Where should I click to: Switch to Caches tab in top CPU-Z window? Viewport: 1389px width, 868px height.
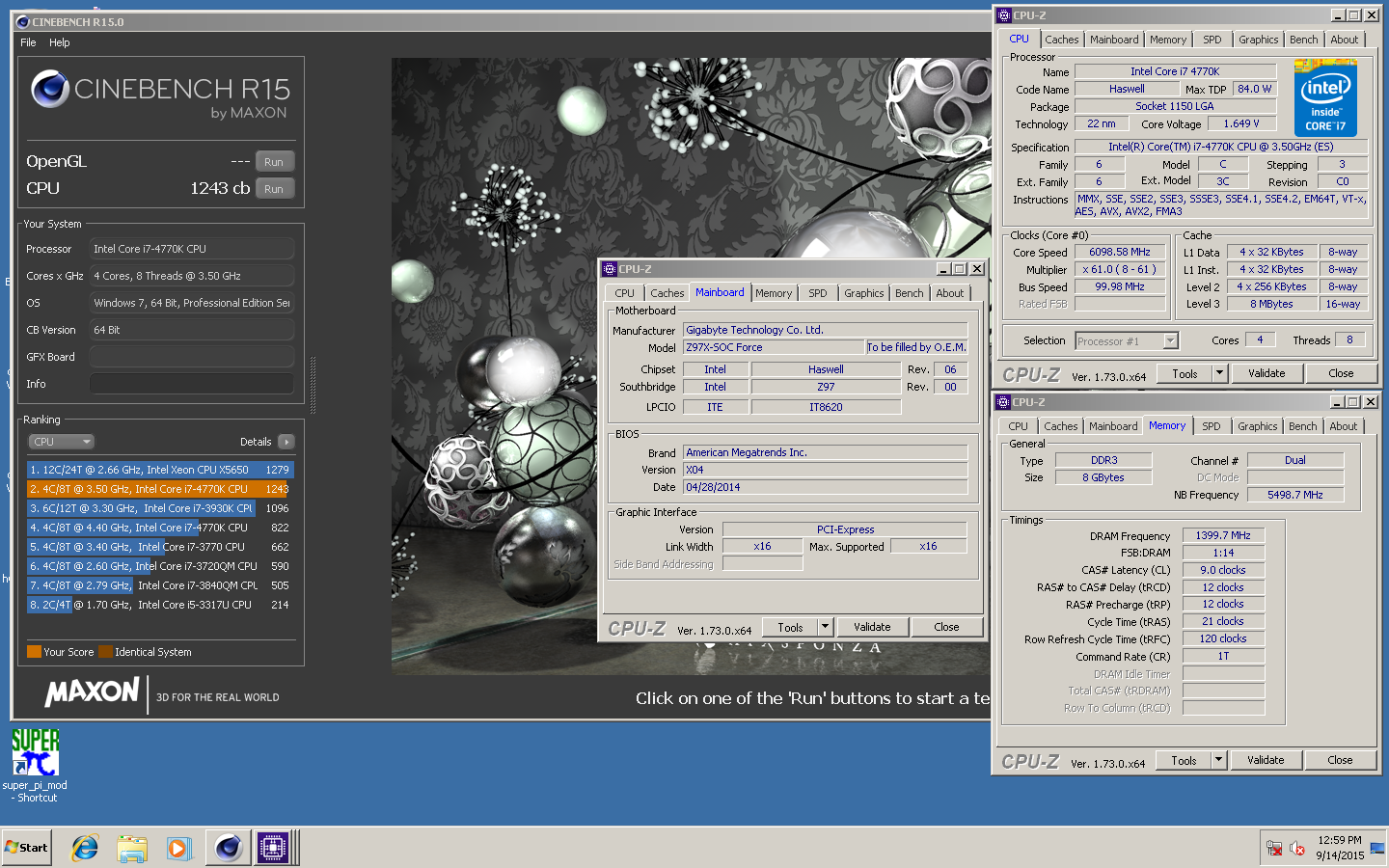click(x=1062, y=40)
